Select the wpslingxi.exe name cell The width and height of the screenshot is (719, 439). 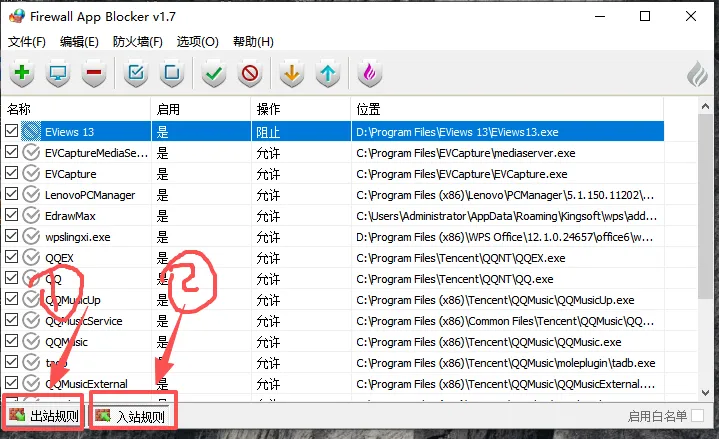pyautogui.click(x=77, y=237)
